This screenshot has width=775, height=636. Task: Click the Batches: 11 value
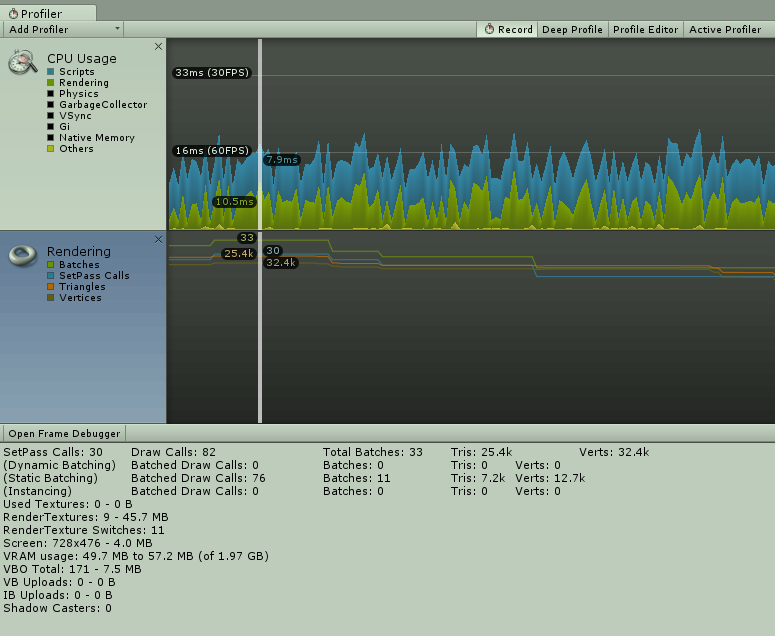[x=357, y=478]
